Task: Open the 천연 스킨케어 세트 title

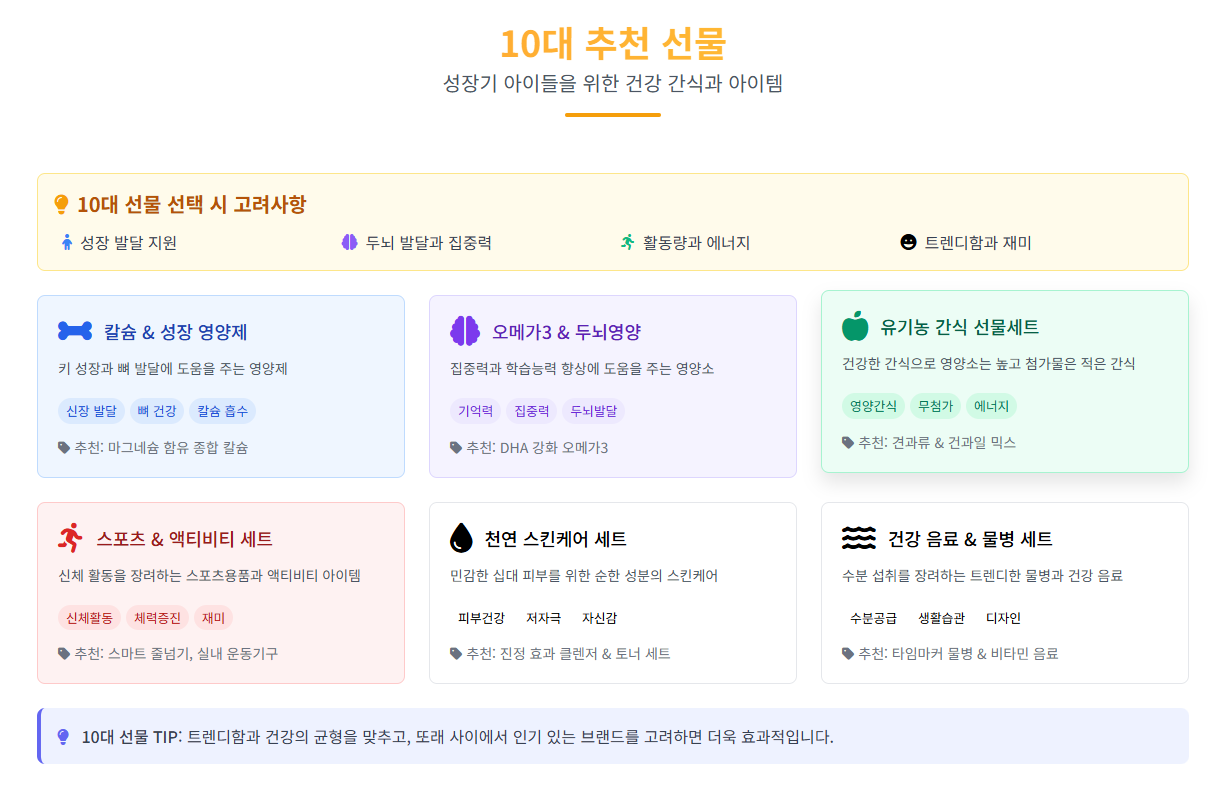Action: click(x=556, y=539)
